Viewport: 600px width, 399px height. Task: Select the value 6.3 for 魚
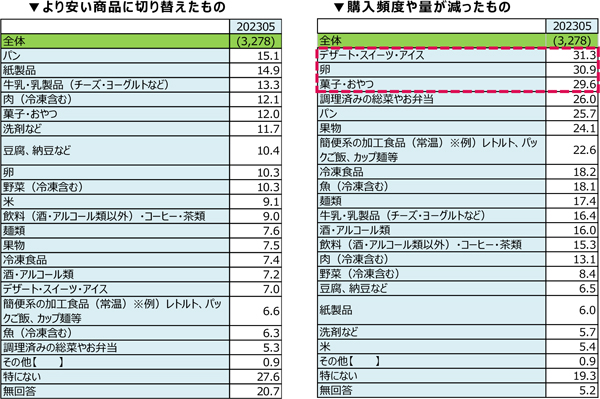[x=271, y=333]
